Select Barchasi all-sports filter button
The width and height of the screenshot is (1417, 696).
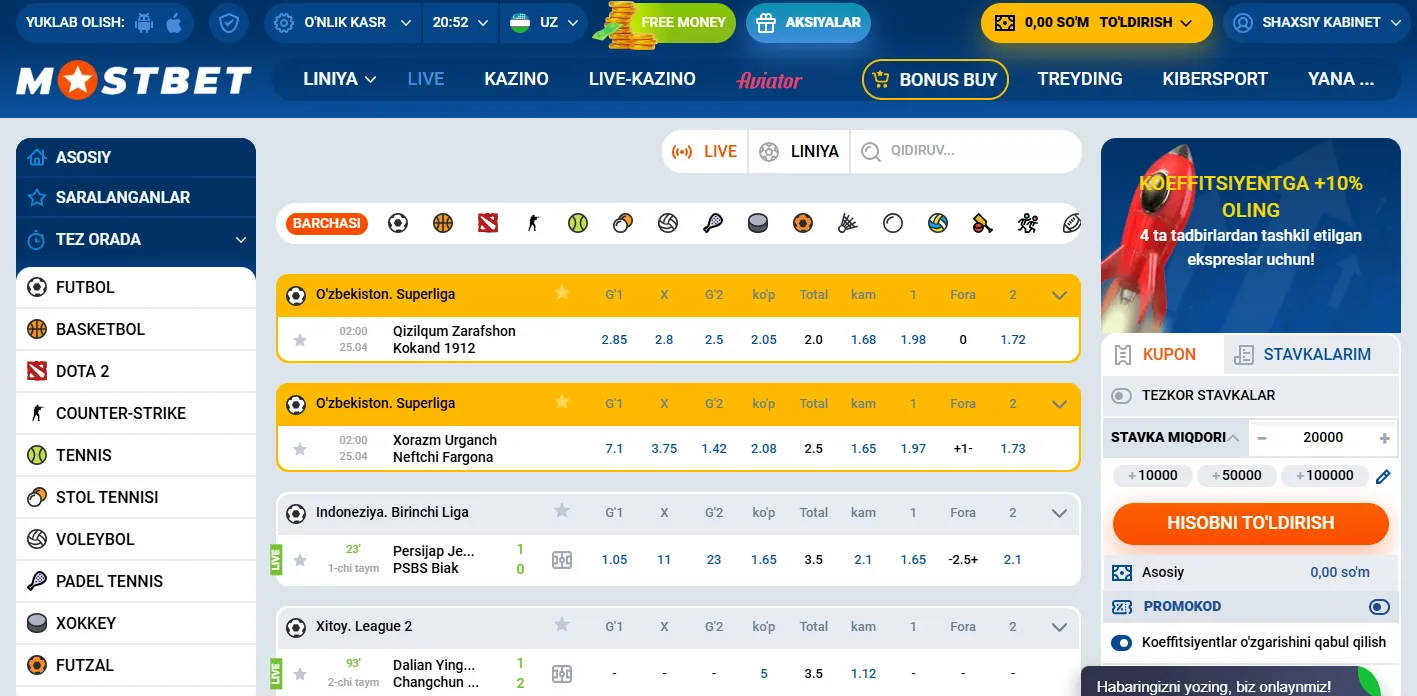pyautogui.click(x=327, y=224)
